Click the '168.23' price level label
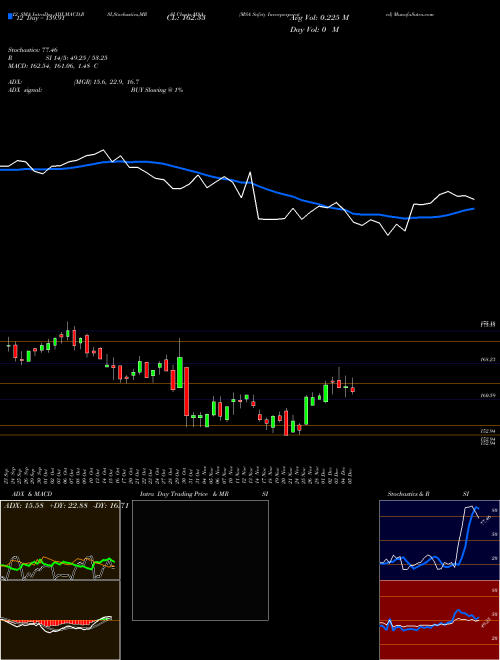500x660 pixels. coord(488,359)
